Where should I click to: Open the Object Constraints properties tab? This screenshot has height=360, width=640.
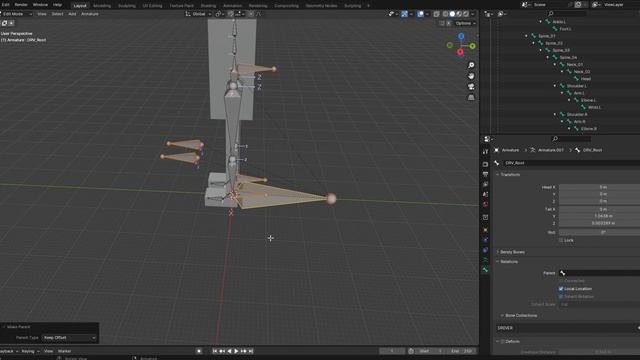[x=485, y=250]
